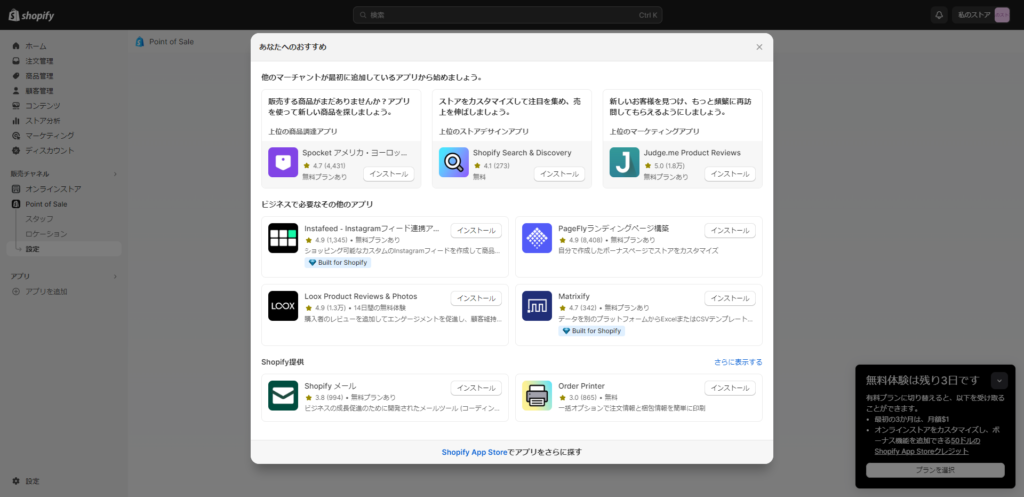This screenshot has height=497, width=1024.
Task: Open the PageFlyランディングページ構築 title
Action: (613, 229)
